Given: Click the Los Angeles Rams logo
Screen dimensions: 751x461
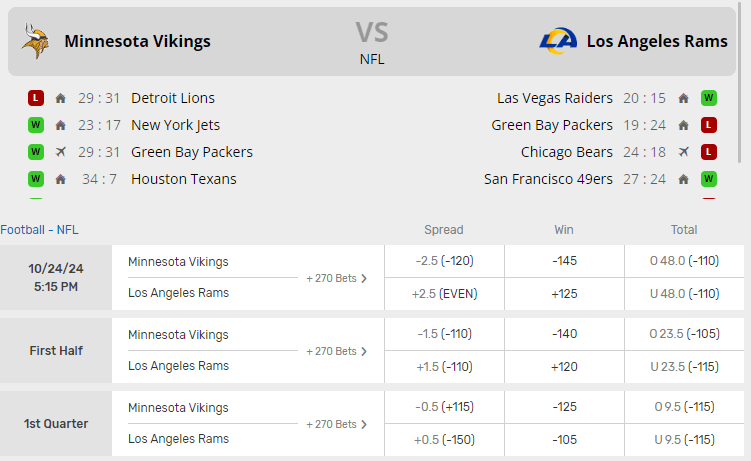Looking at the screenshot, I should pyautogui.click(x=558, y=41).
